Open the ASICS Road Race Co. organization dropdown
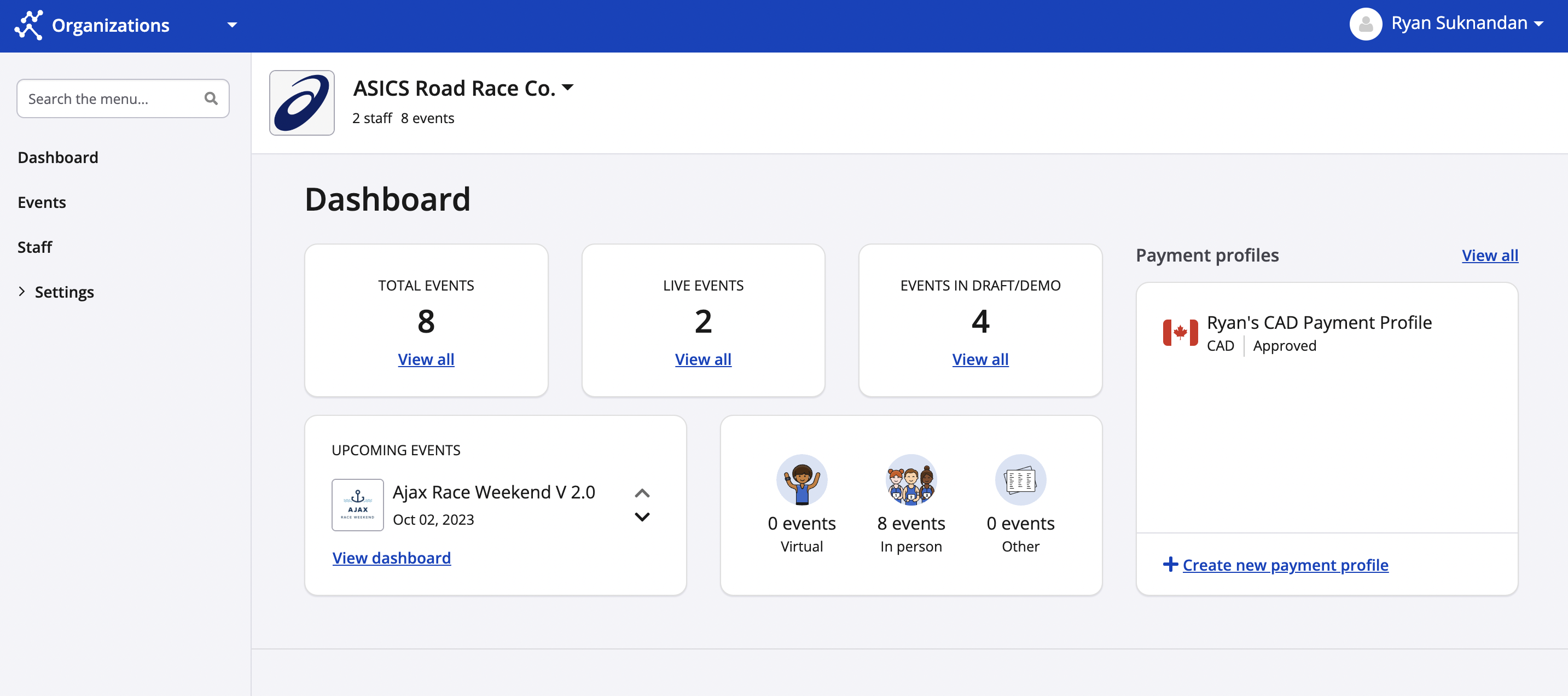 [567, 88]
